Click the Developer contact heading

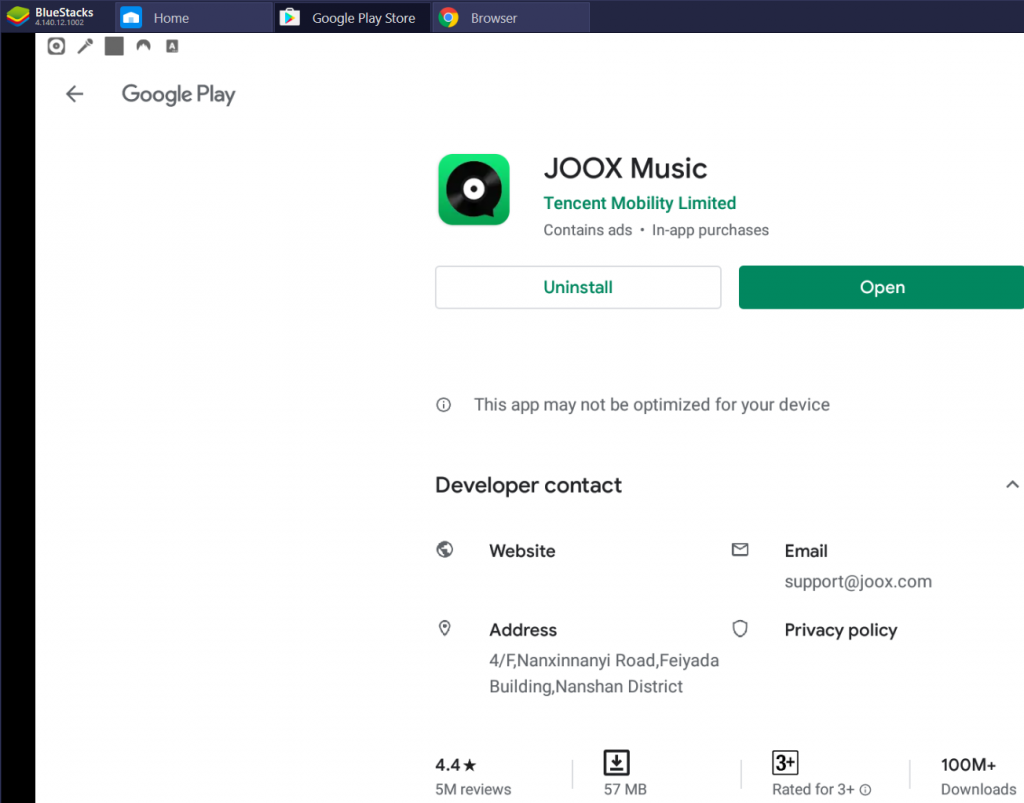pyautogui.click(x=528, y=485)
